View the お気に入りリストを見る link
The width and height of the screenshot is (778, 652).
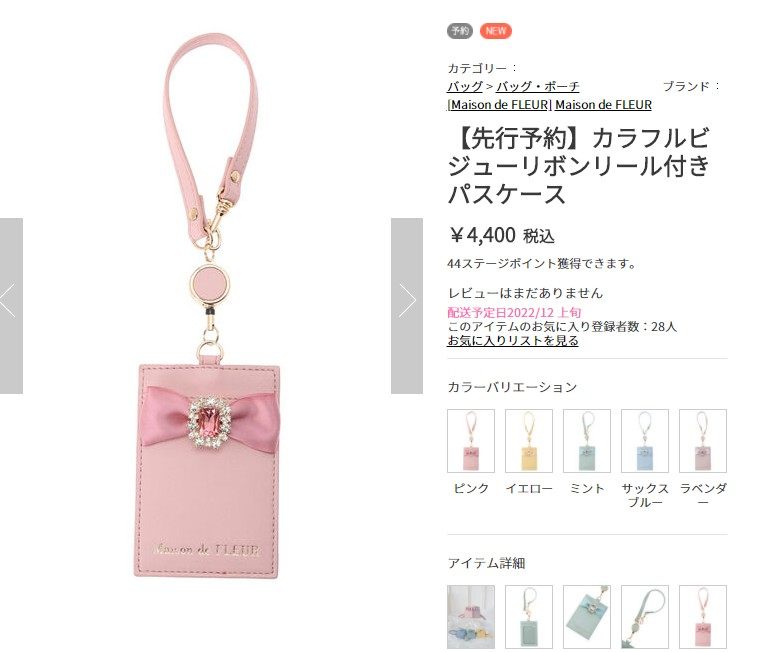[x=513, y=341]
